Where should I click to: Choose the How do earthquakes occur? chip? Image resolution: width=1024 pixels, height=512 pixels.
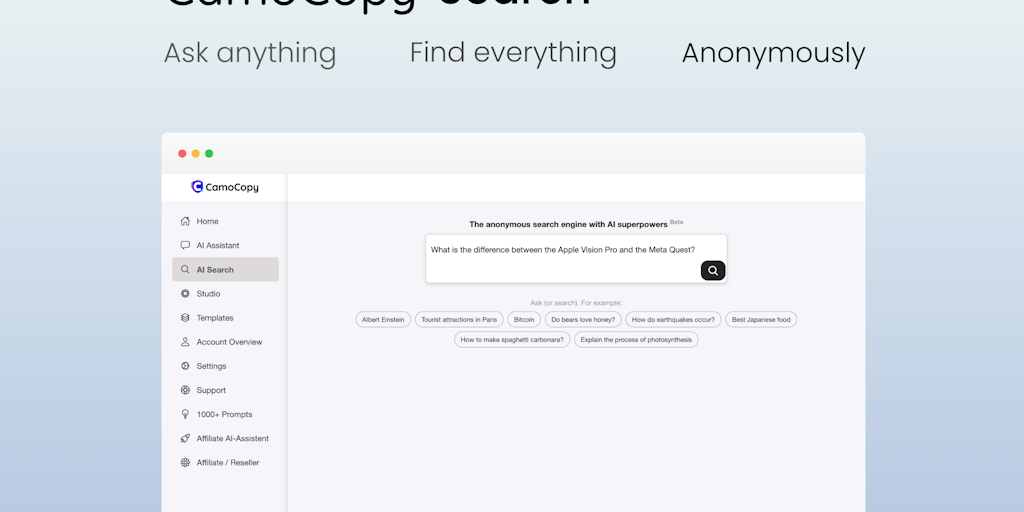click(673, 320)
